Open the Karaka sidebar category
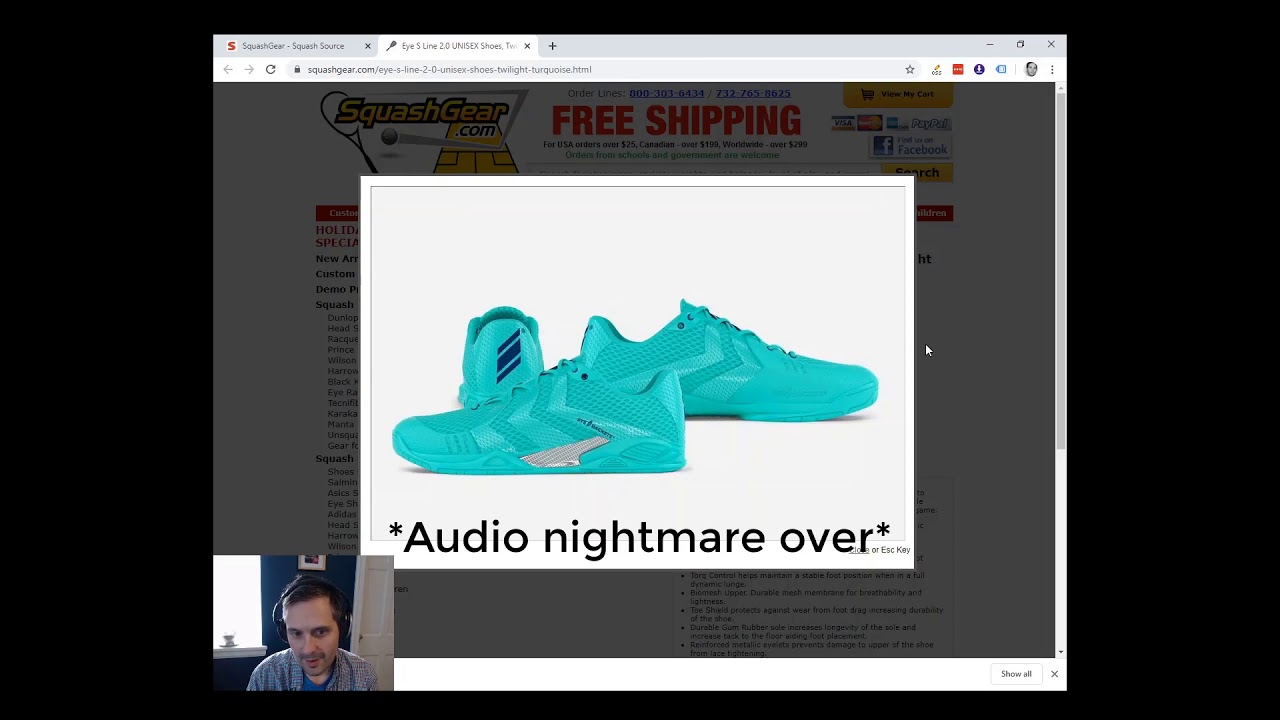 (x=342, y=414)
